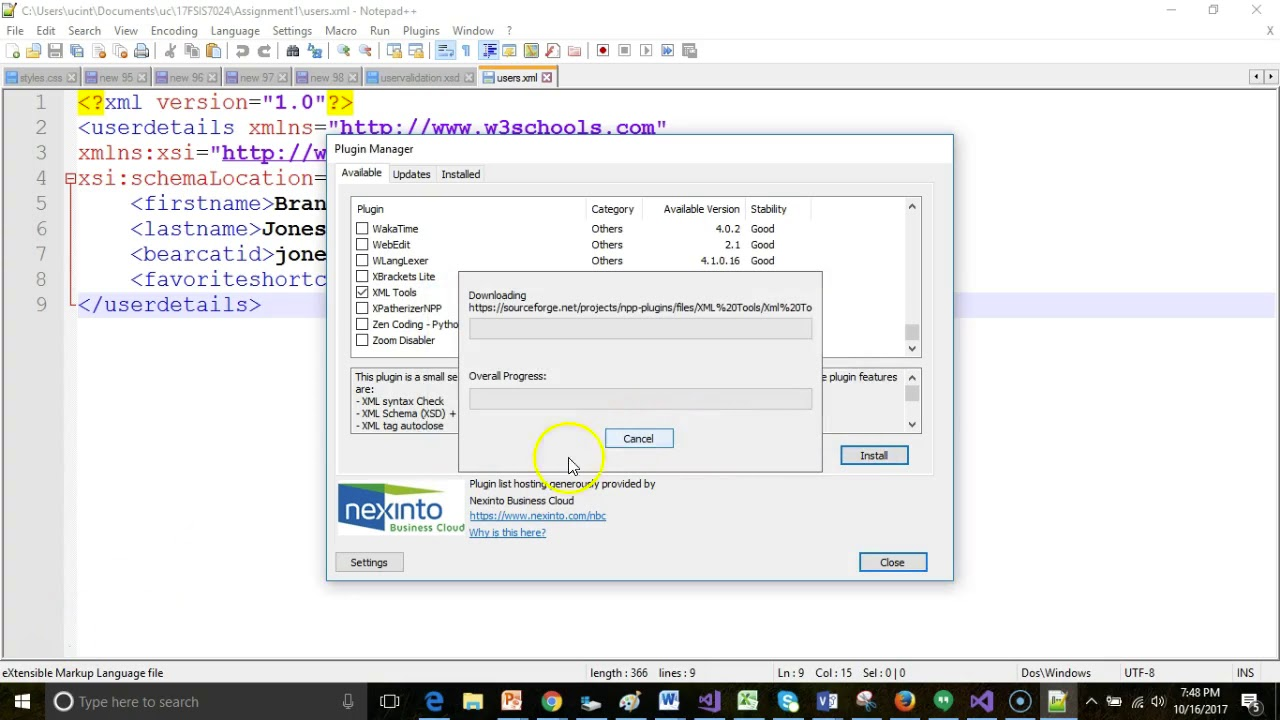Image resolution: width=1280 pixels, height=720 pixels.
Task: Click the Cut scissors toolbar icon
Action: coord(170,51)
